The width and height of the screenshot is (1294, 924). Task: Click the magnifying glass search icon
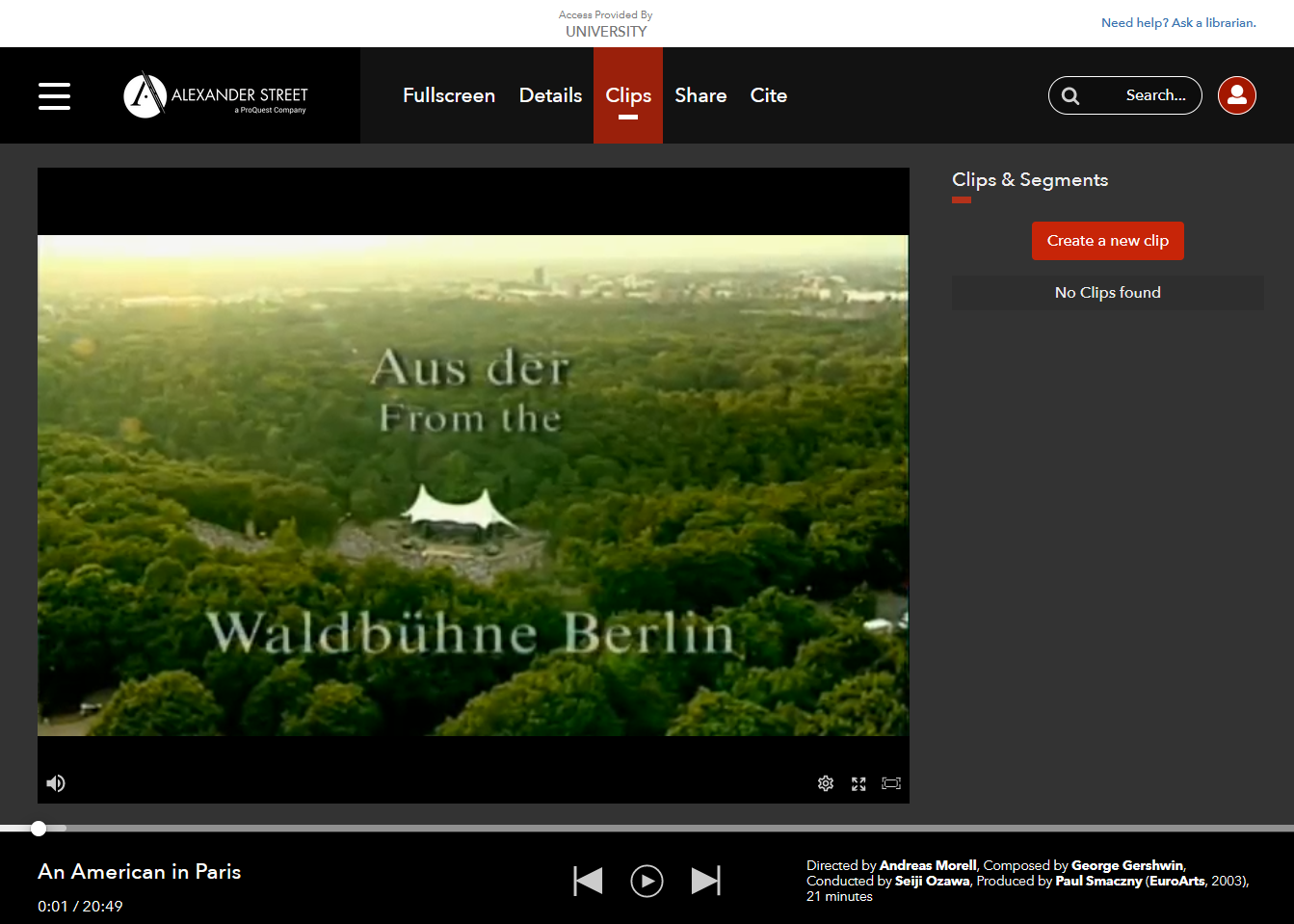[1070, 95]
